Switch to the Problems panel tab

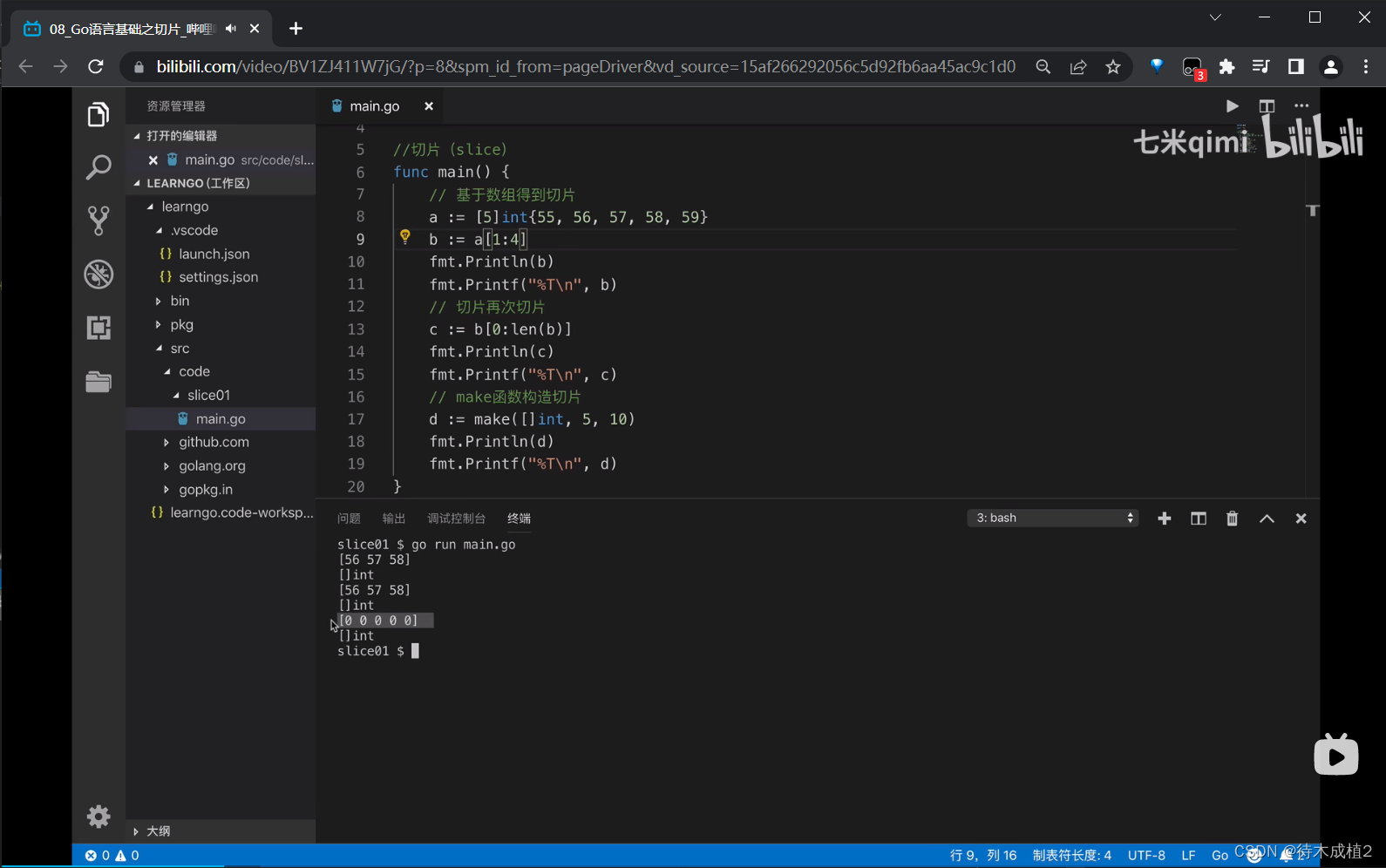pyautogui.click(x=349, y=519)
